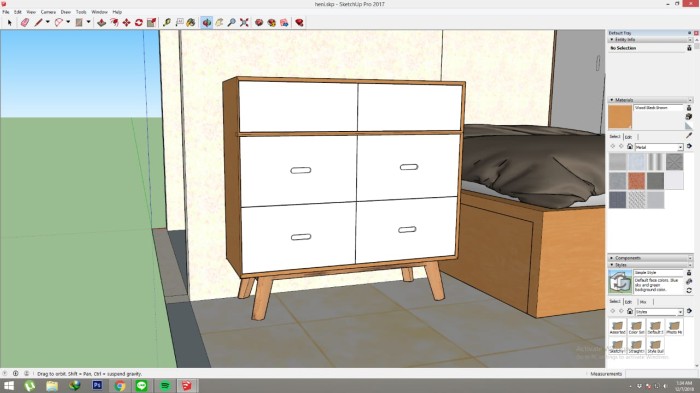Switch to the Mix tab in Styles
This screenshot has width=700, height=393.
[643, 302]
